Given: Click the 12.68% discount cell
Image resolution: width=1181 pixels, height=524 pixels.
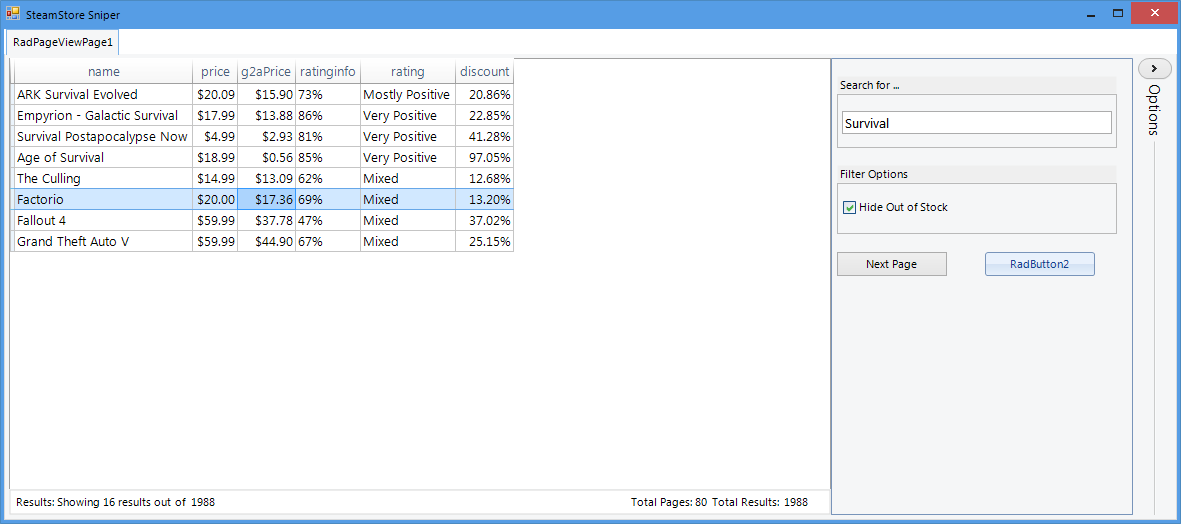Looking at the screenshot, I should click(485, 178).
